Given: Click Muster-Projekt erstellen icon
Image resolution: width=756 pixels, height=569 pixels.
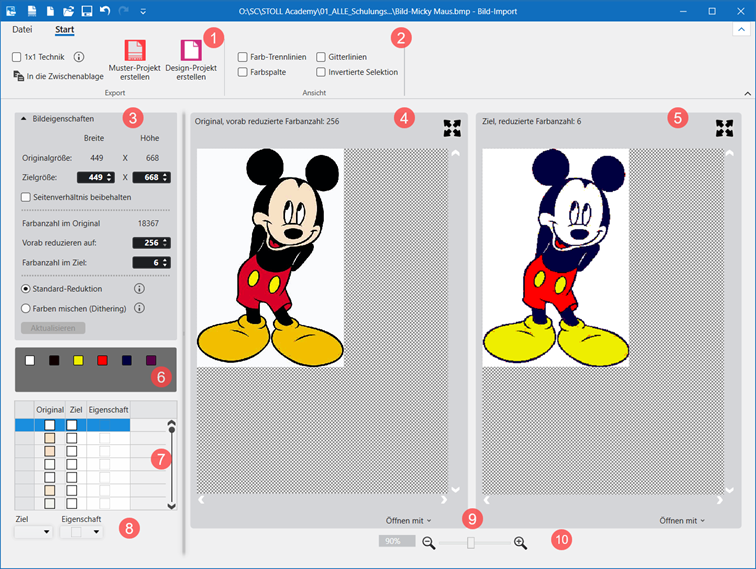Looking at the screenshot, I should [x=135, y=51].
